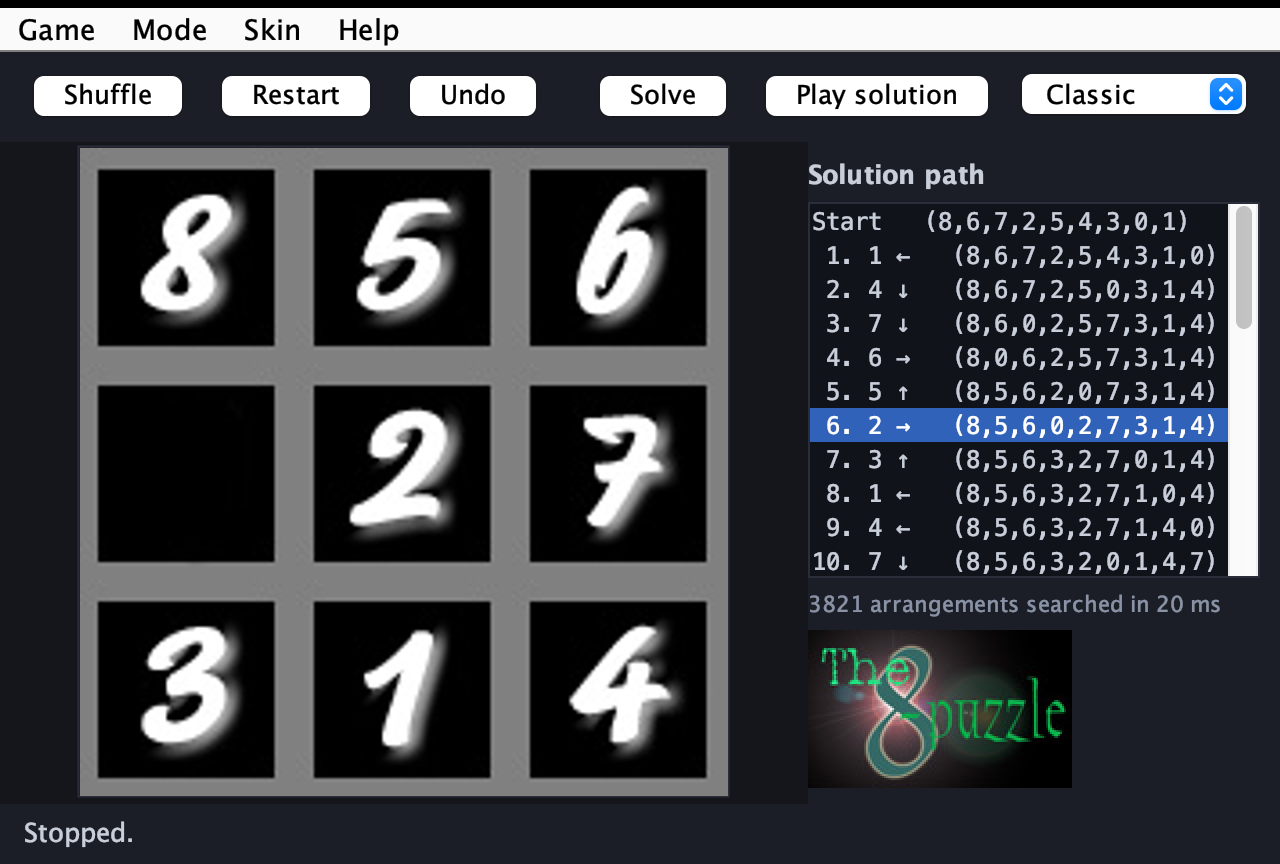Open the Help menu

(369, 30)
